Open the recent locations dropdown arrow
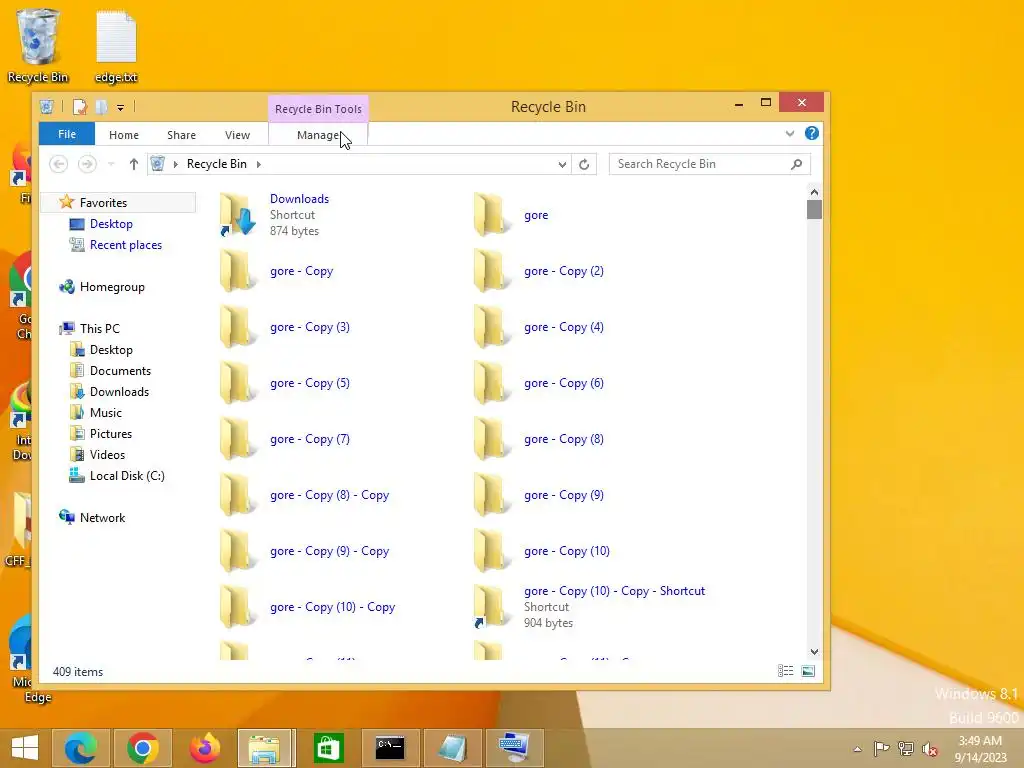This screenshot has width=1024, height=768. pos(111,164)
